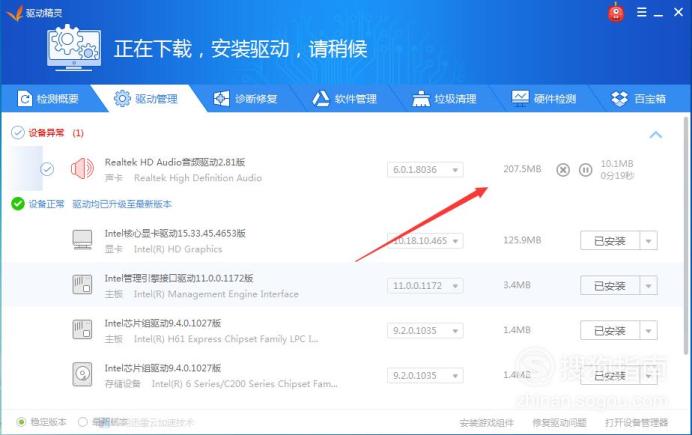The width and height of the screenshot is (692, 435).
Task: Click the Realtek High Definition Audio subtitle
Action: [x=198, y=178]
